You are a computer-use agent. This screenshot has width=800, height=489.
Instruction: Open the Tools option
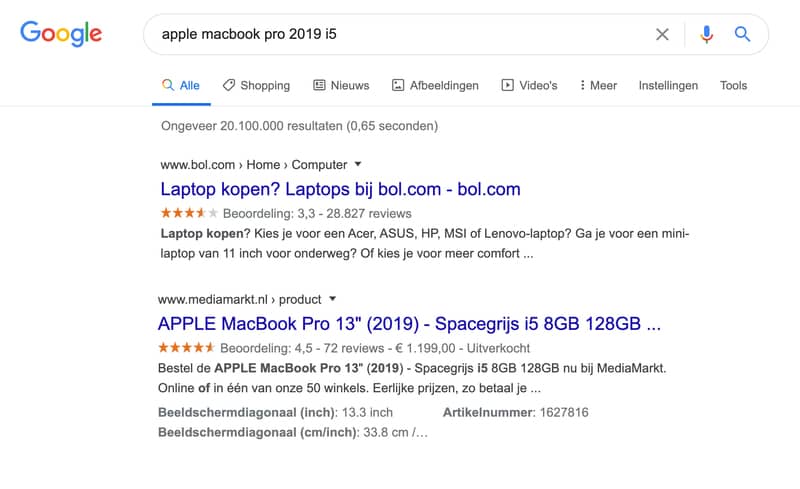click(733, 85)
